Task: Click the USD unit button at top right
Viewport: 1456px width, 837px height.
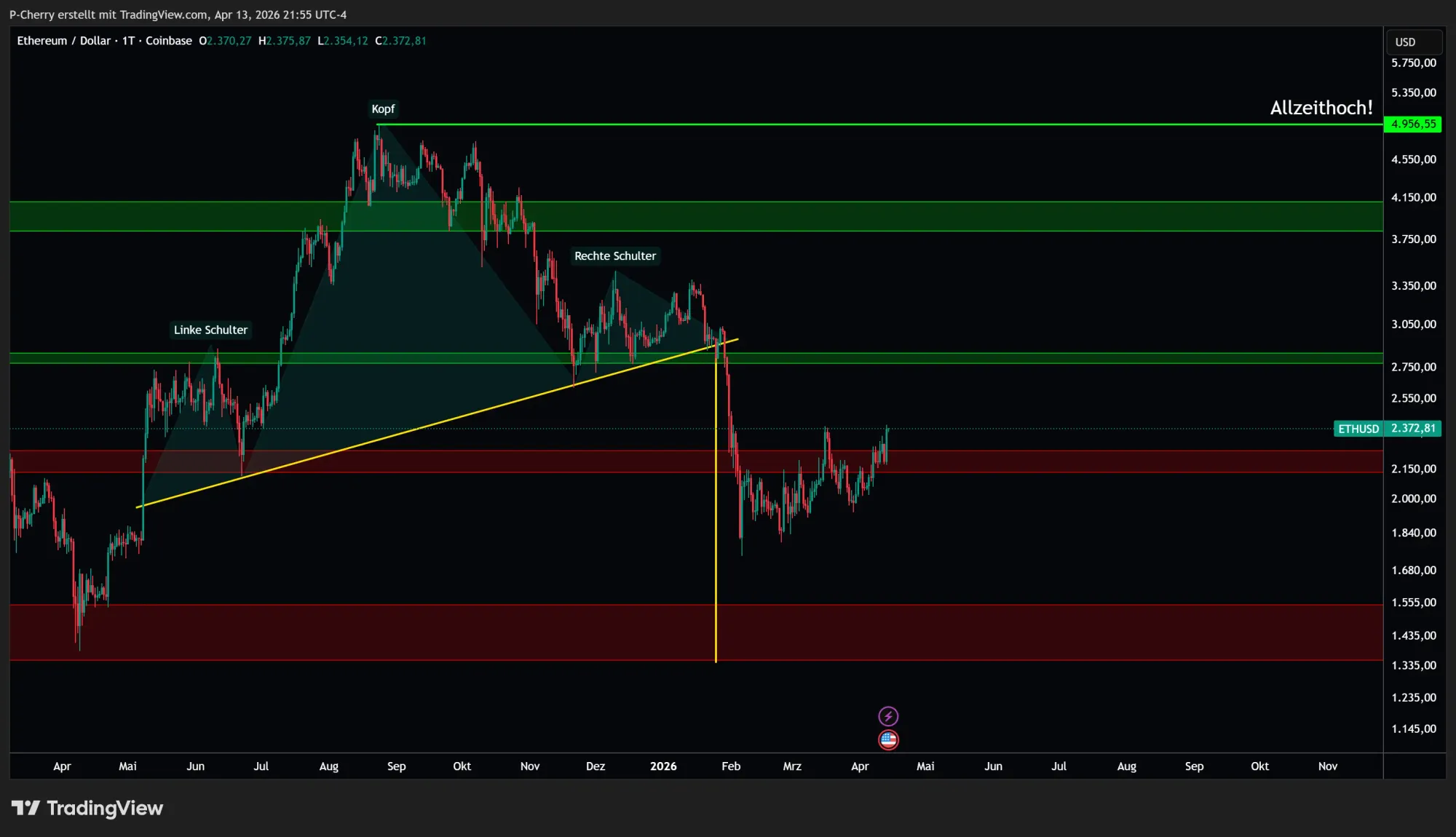Action: point(1413,41)
